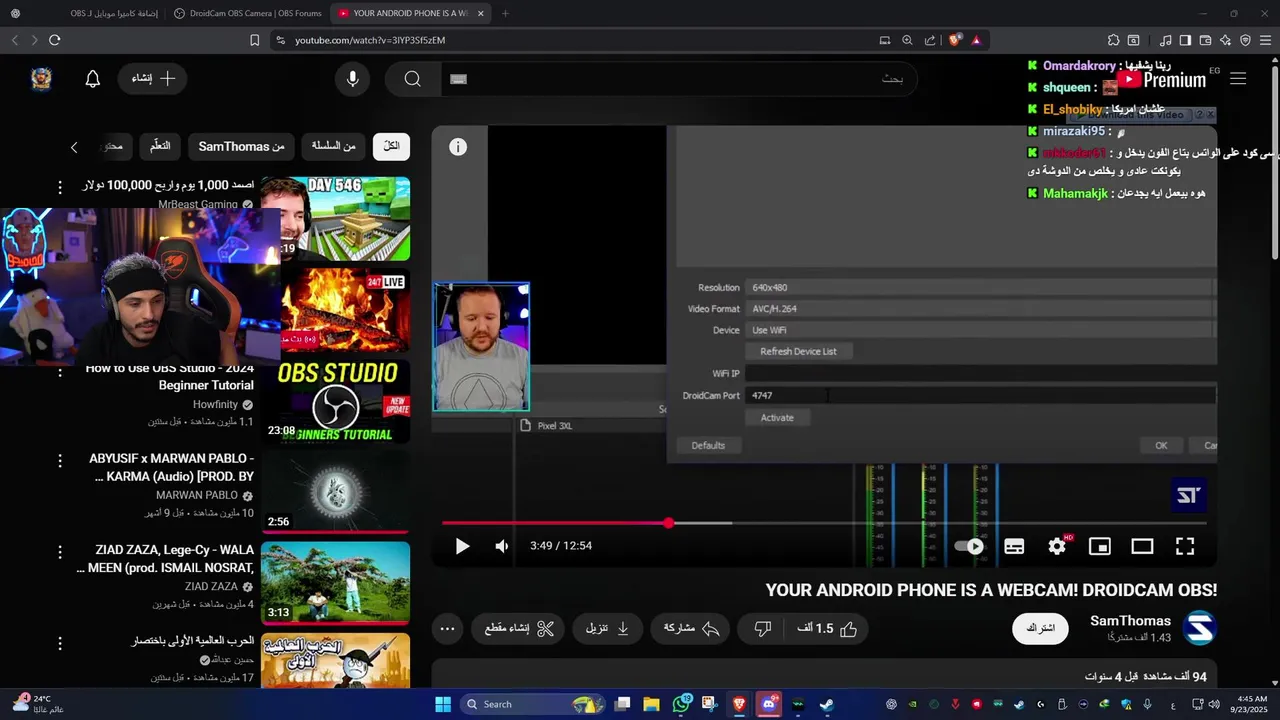Click the video download button

pos(607,628)
